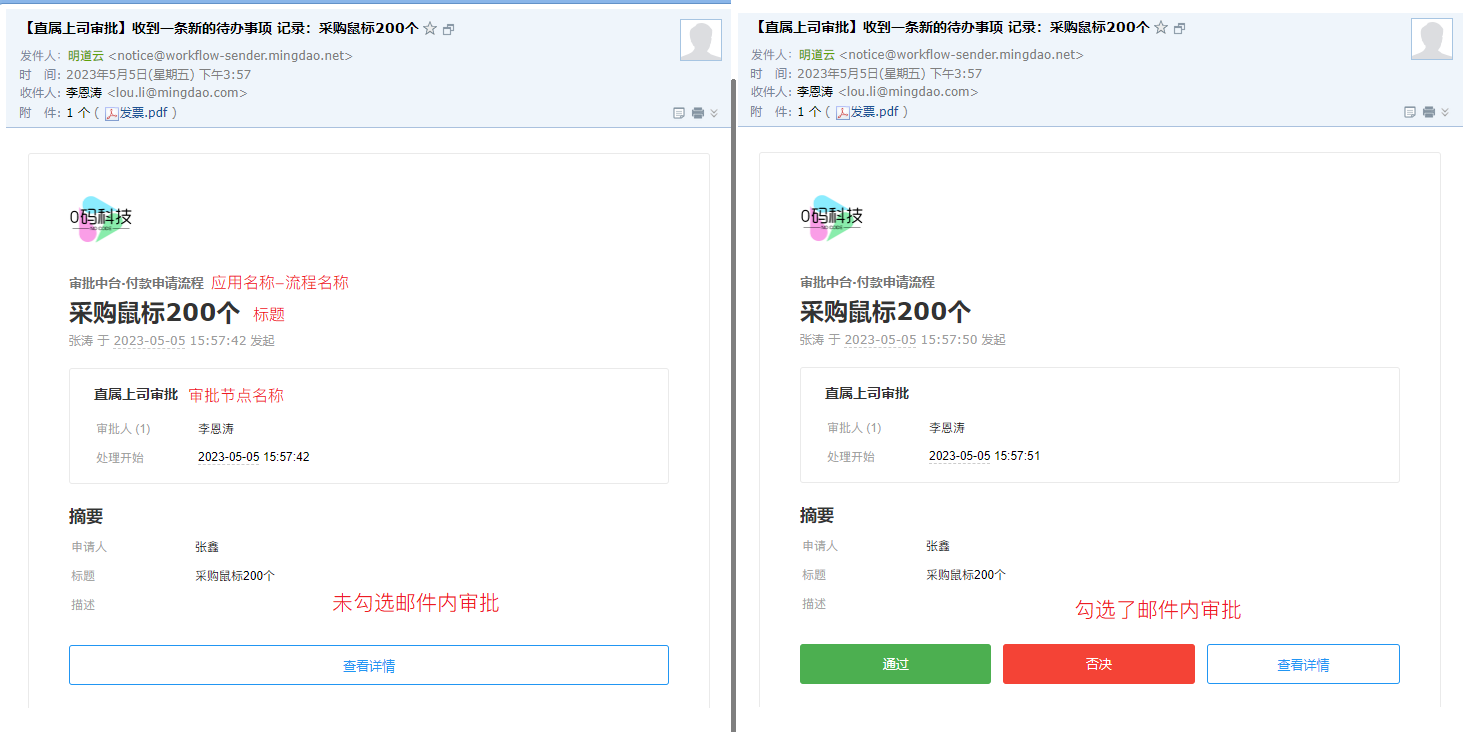1480x732 pixels.
Task: Click the note icon in left email header
Action: 679,113
